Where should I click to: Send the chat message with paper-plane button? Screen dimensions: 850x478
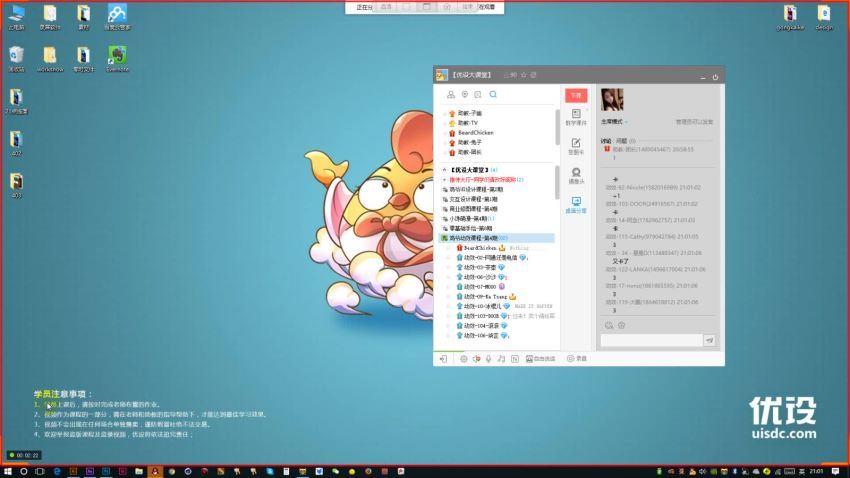coord(709,340)
